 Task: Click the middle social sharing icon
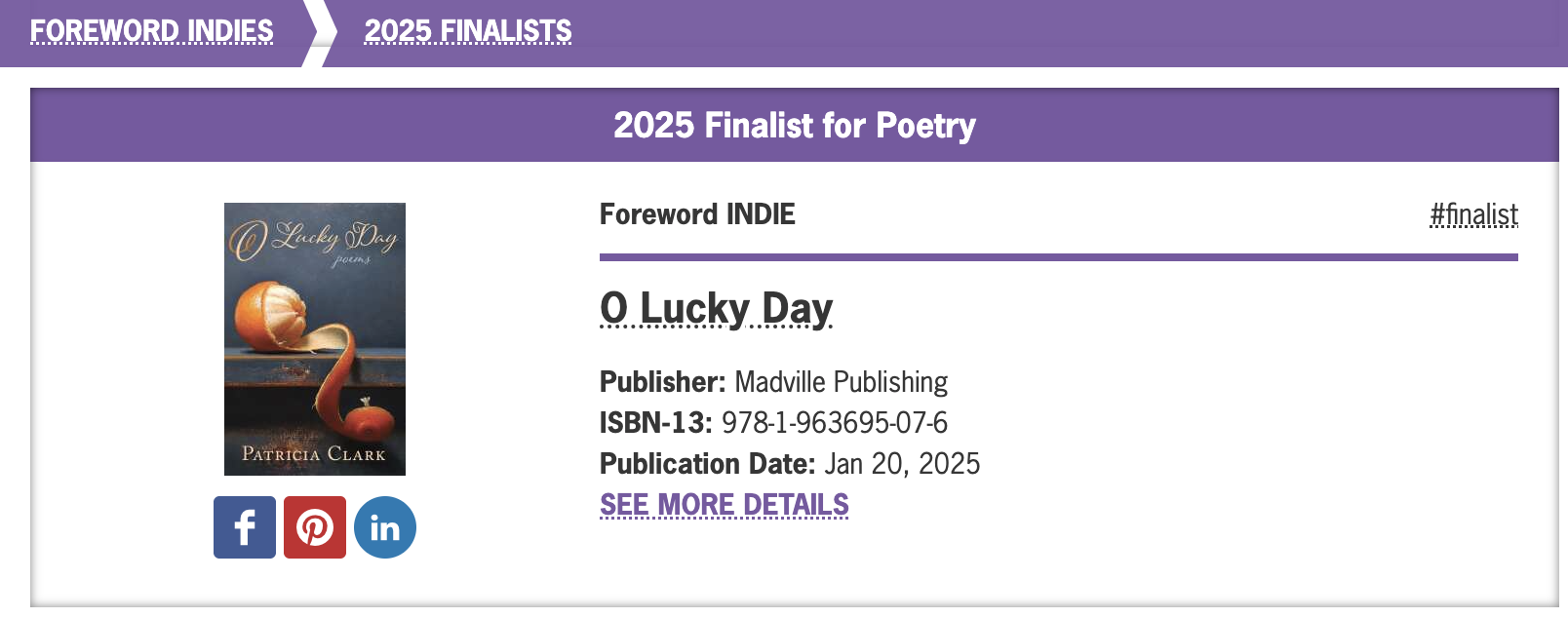[x=314, y=526]
